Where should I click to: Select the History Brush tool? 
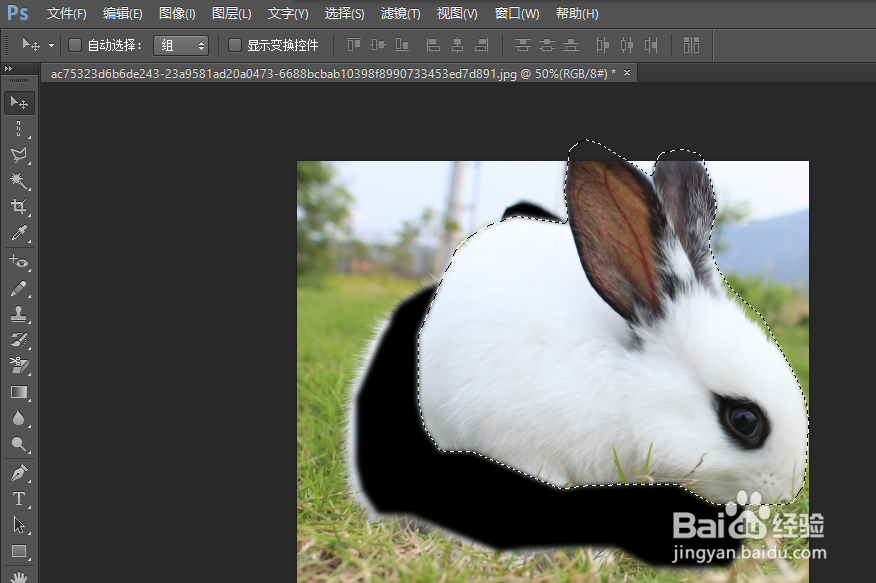(19, 340)
